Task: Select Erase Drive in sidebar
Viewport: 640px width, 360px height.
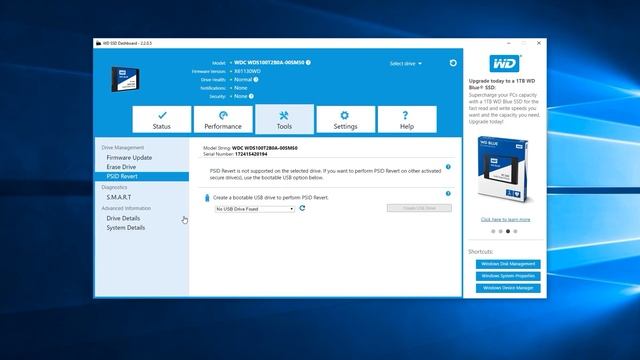Action: tap(121, 167)
